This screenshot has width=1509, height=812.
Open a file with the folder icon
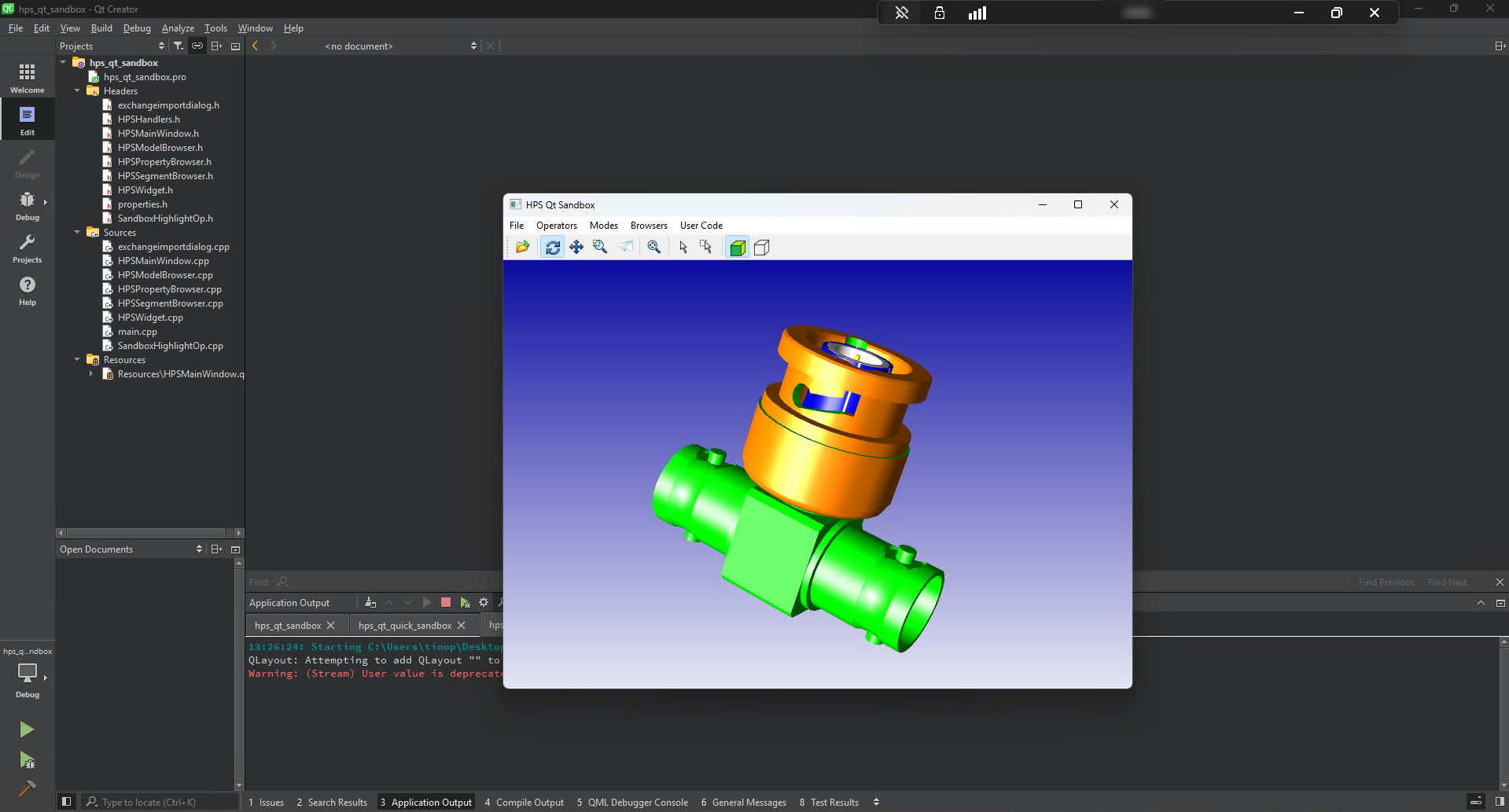pos(522,248)
